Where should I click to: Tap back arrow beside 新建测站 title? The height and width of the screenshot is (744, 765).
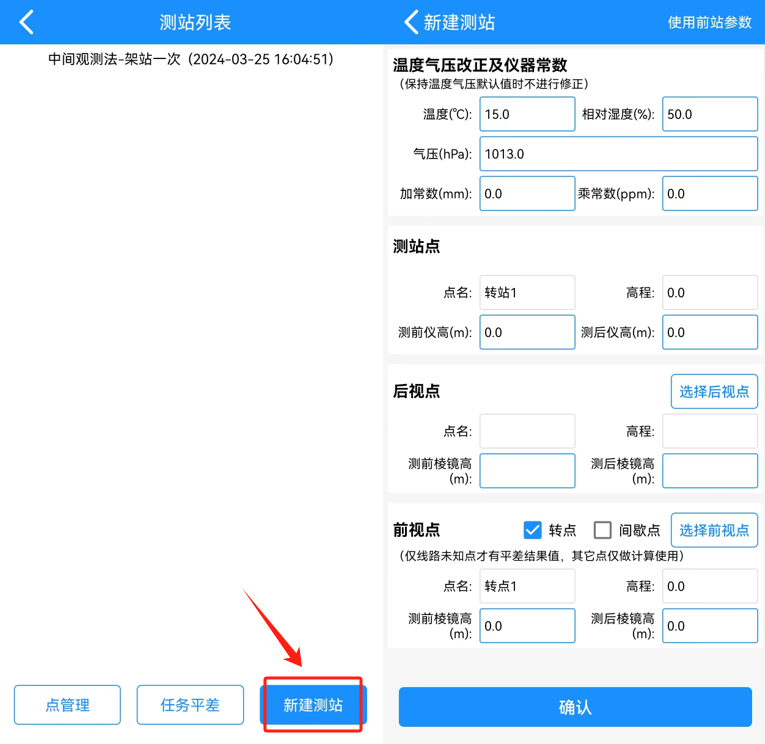point(411,22)
